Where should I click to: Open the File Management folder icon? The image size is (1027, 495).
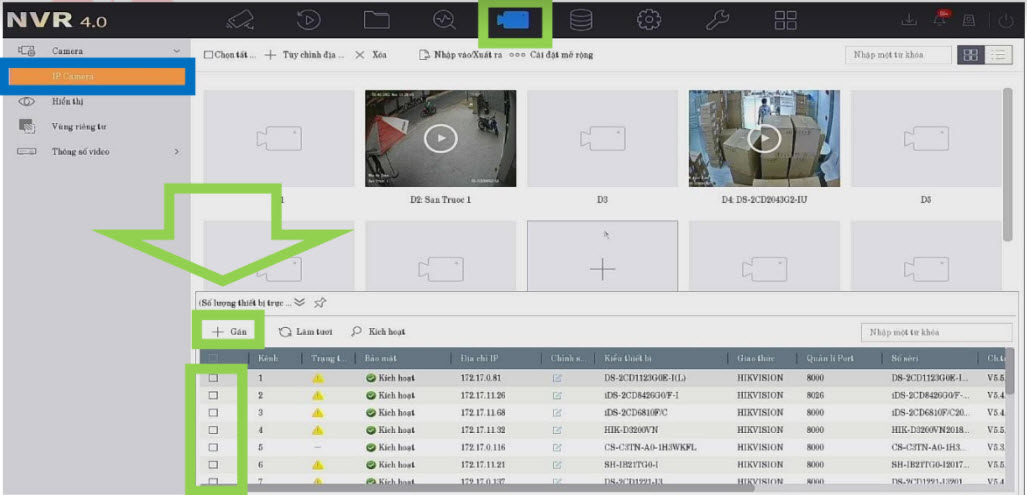[x=376, y=20]
